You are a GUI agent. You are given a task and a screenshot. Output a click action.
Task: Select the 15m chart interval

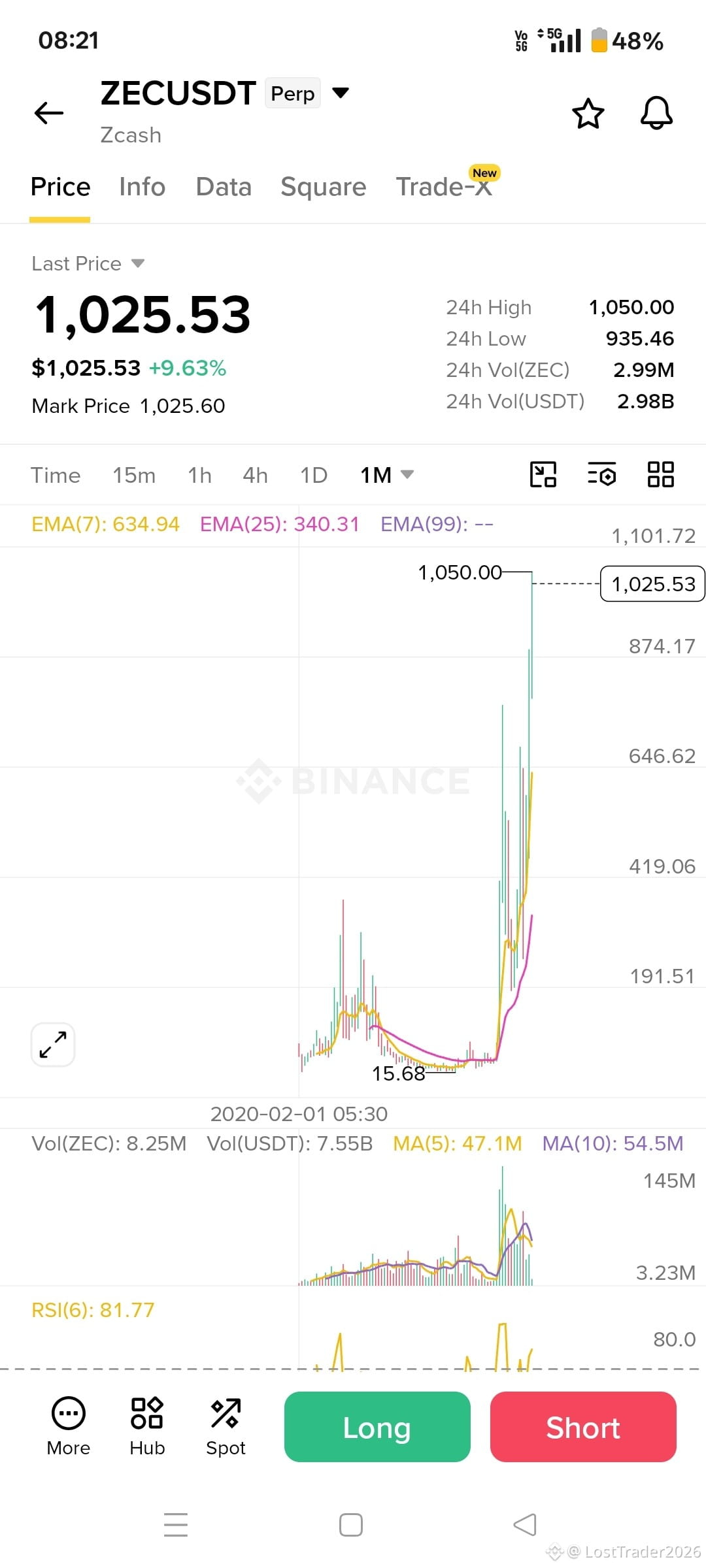point(134,475)
